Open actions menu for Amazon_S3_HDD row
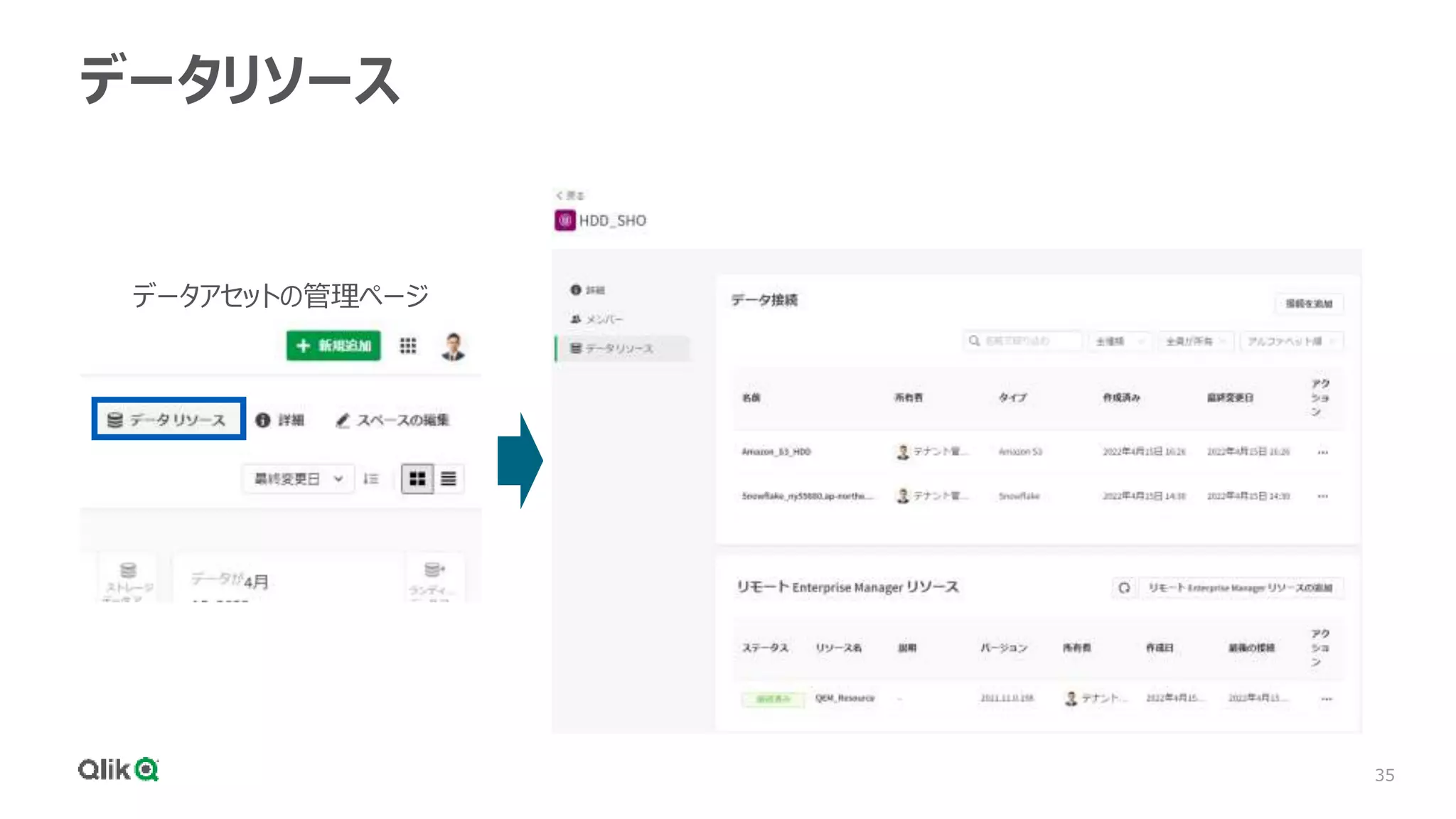The height and width of the screenshot is (819, 1456). pos(1322,452)
